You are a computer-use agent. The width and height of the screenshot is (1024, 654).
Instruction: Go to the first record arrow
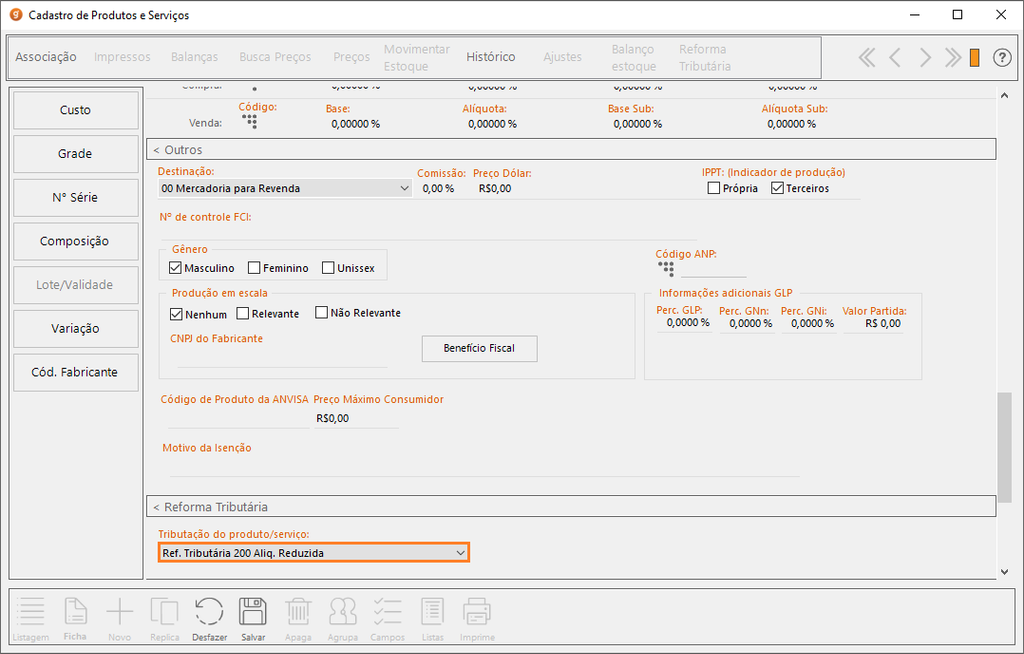pyautogui.click(x=867, y=57)
